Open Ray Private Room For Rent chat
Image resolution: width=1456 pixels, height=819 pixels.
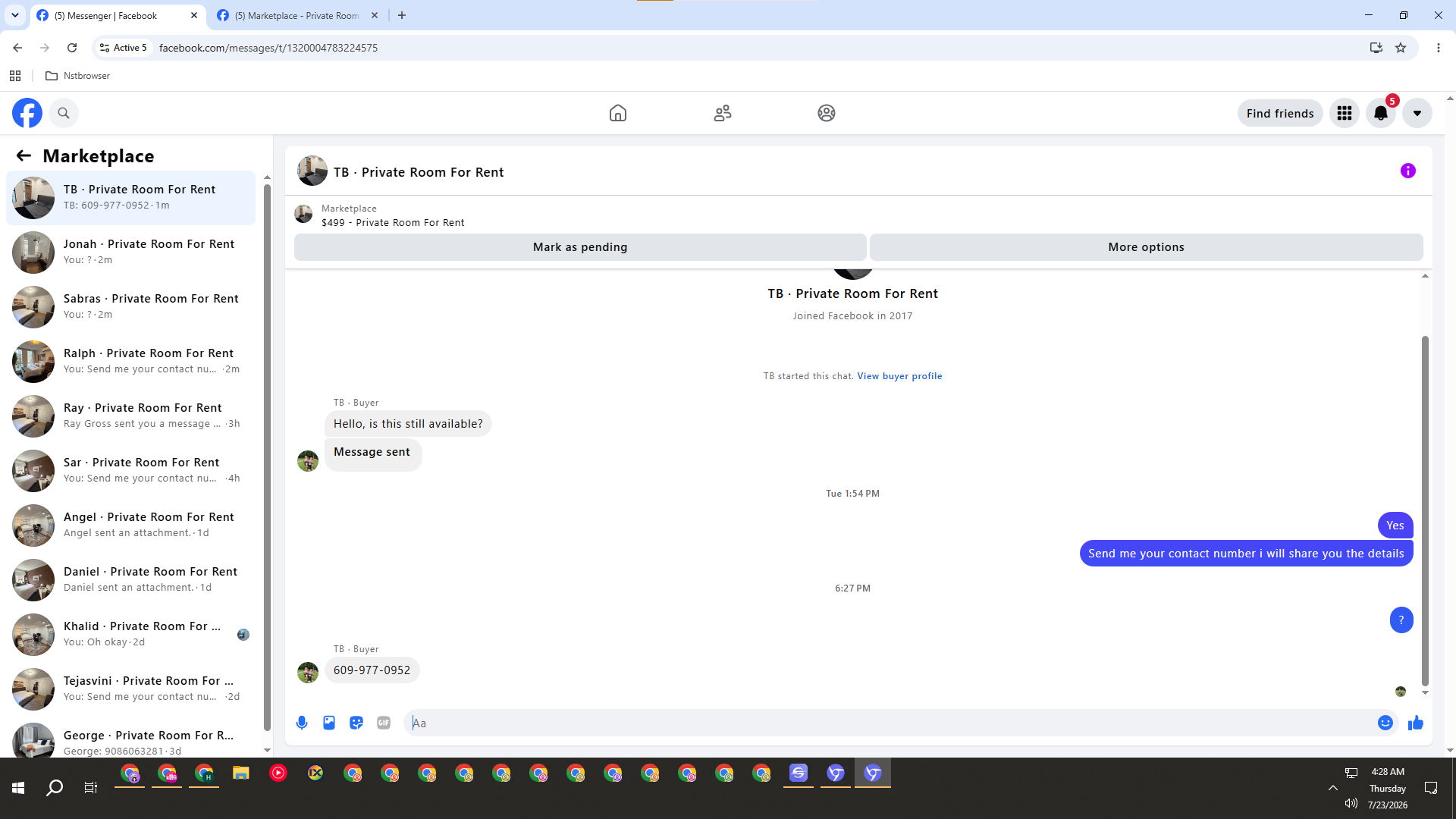(x=131, y=416)
